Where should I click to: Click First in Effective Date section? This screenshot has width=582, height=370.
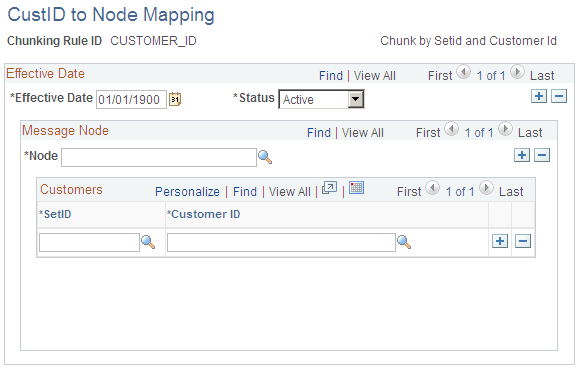coord(440,76)
